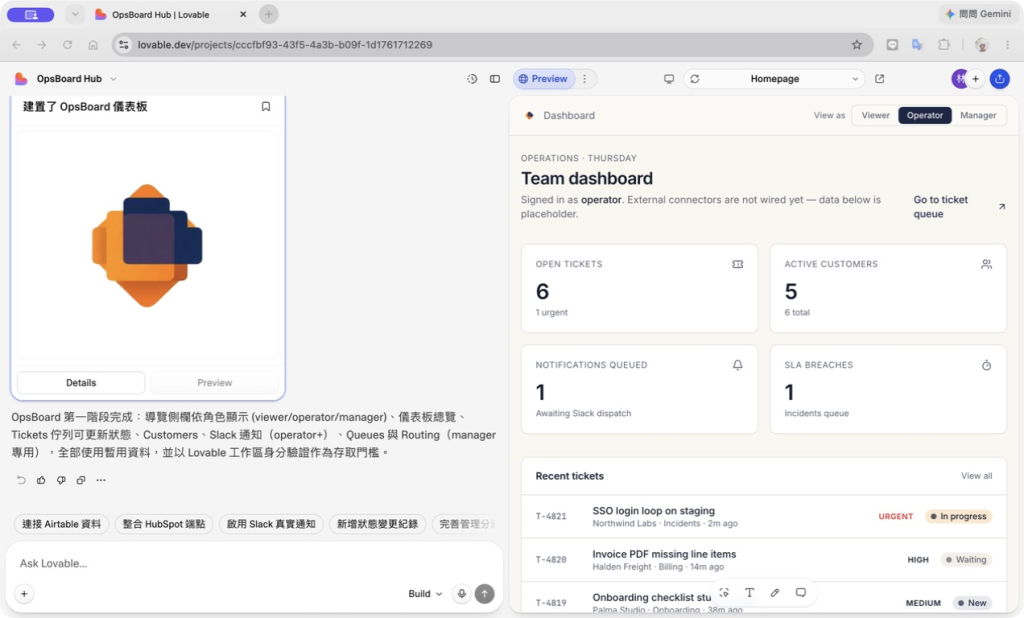Copy the response message
The height and width of the screenshot is (618, 1024).
click(x=81, y=480)
